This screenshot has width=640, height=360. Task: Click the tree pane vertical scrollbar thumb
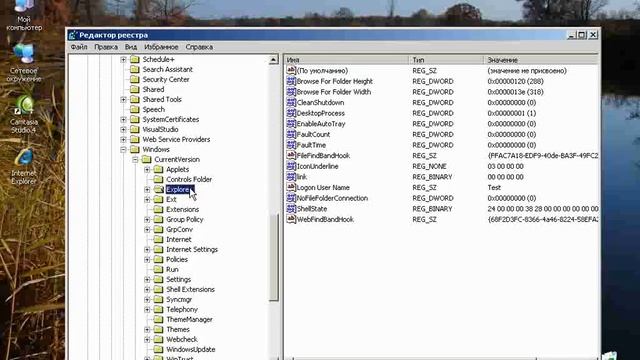tap(273, 257)
